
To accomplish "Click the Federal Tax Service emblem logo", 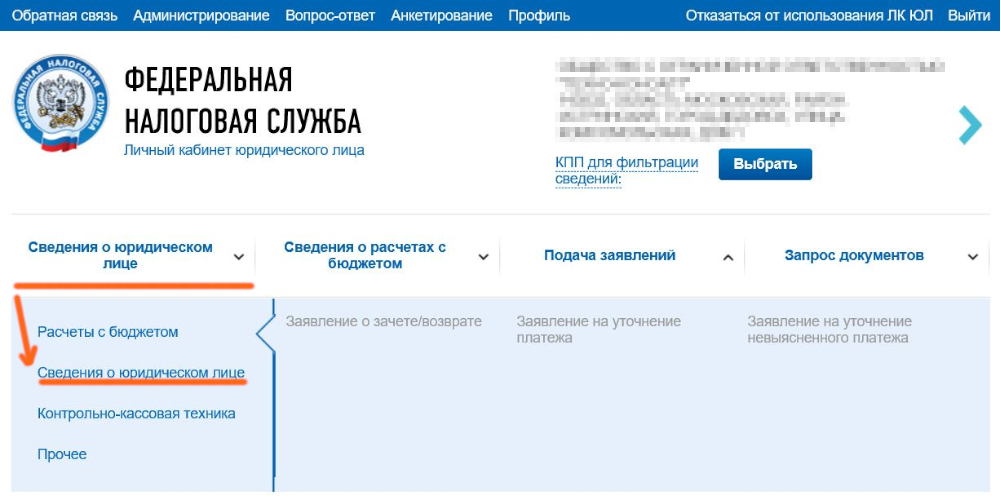I will (61, 103).
